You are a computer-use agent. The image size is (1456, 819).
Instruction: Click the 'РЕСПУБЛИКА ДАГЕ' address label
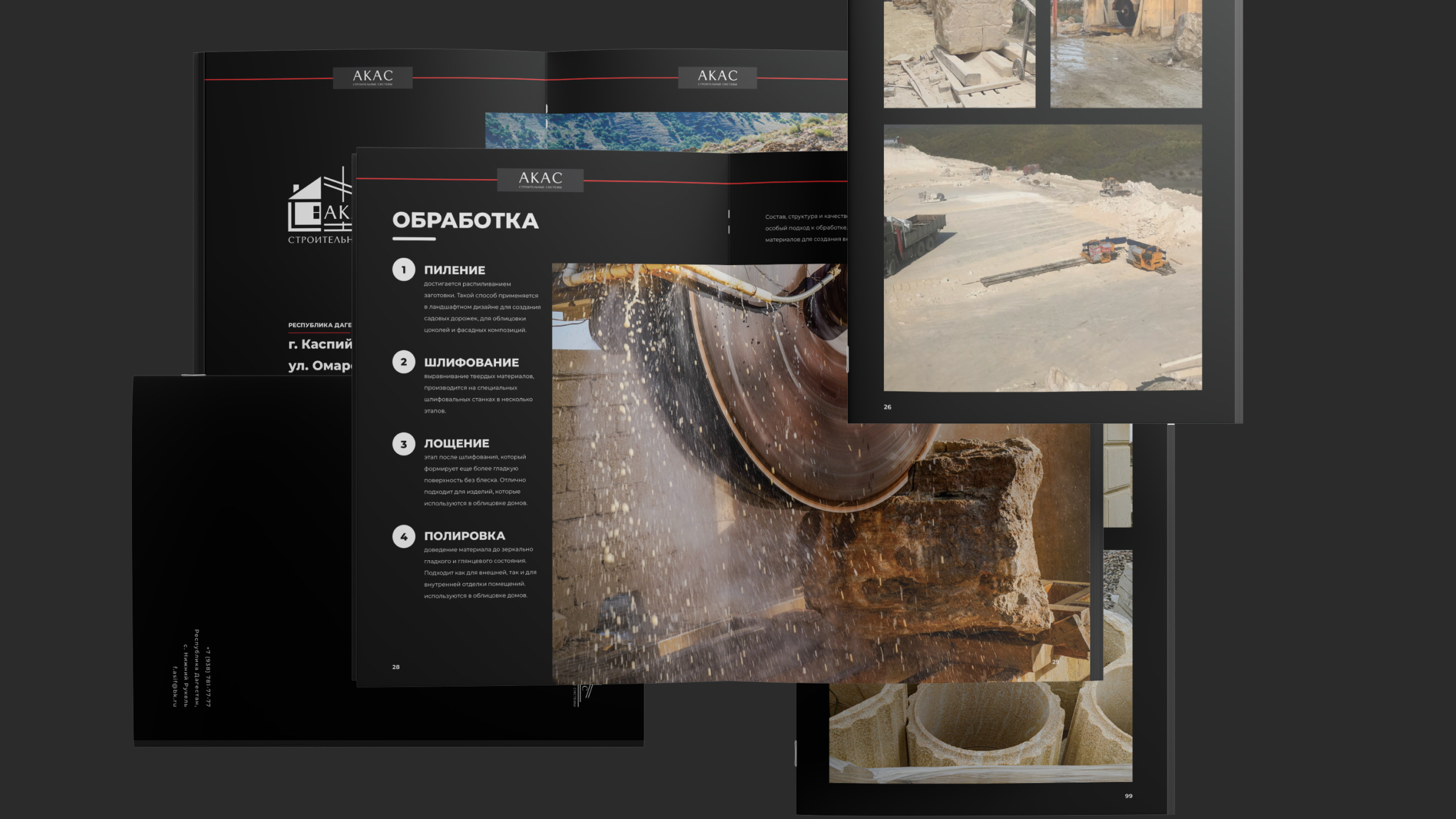(x=320, y=325)
